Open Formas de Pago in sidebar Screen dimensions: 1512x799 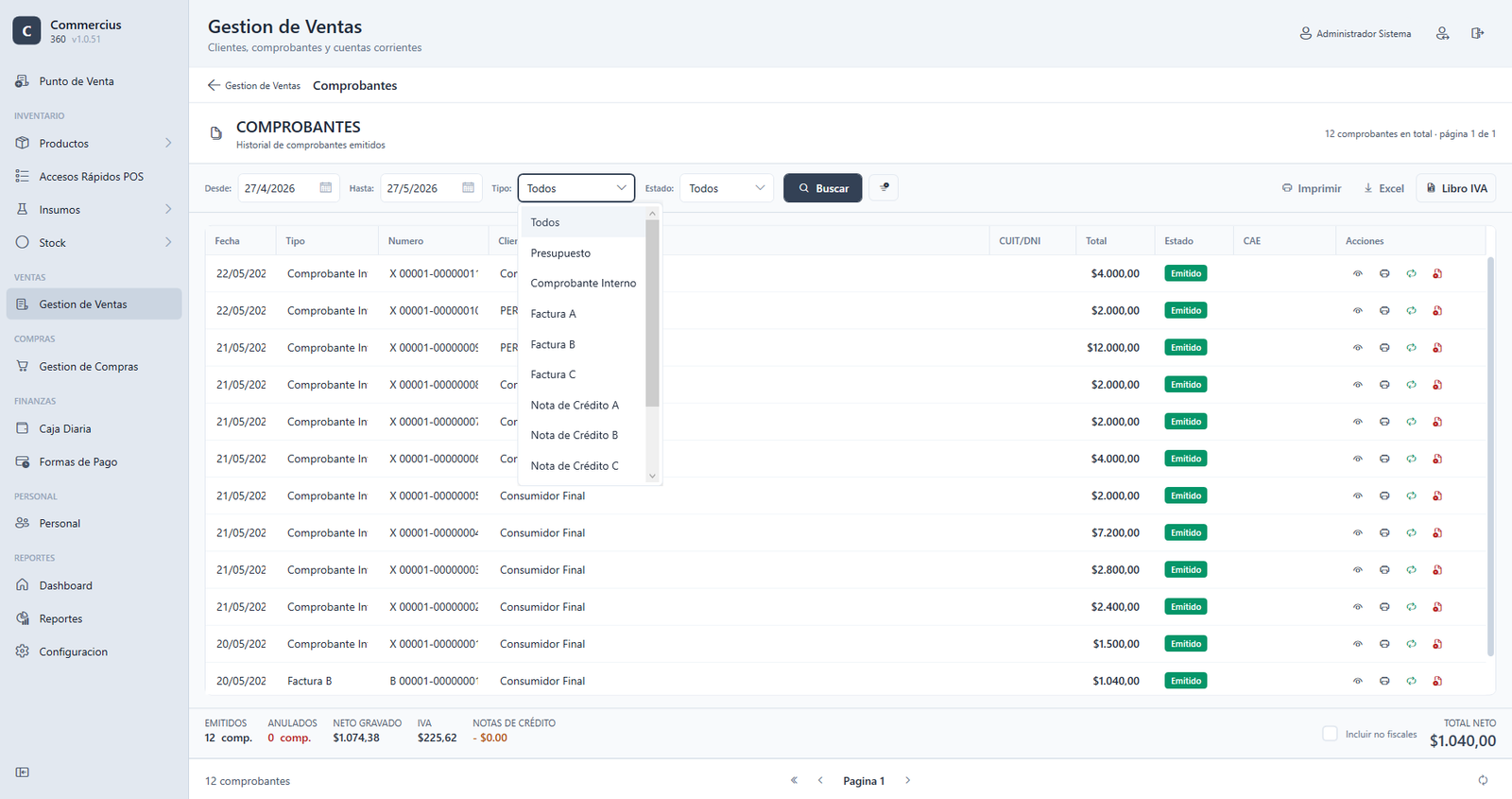click(x=94, y=461)
